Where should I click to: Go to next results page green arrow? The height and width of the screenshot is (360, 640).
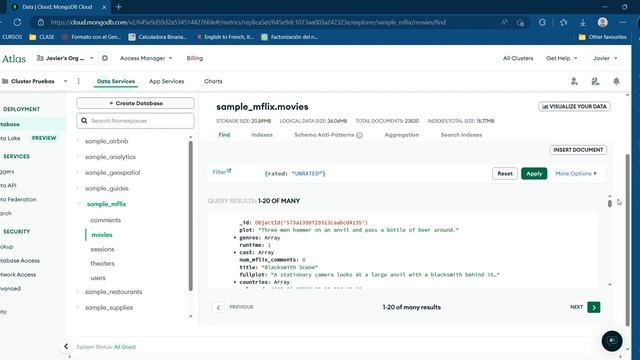594,307
